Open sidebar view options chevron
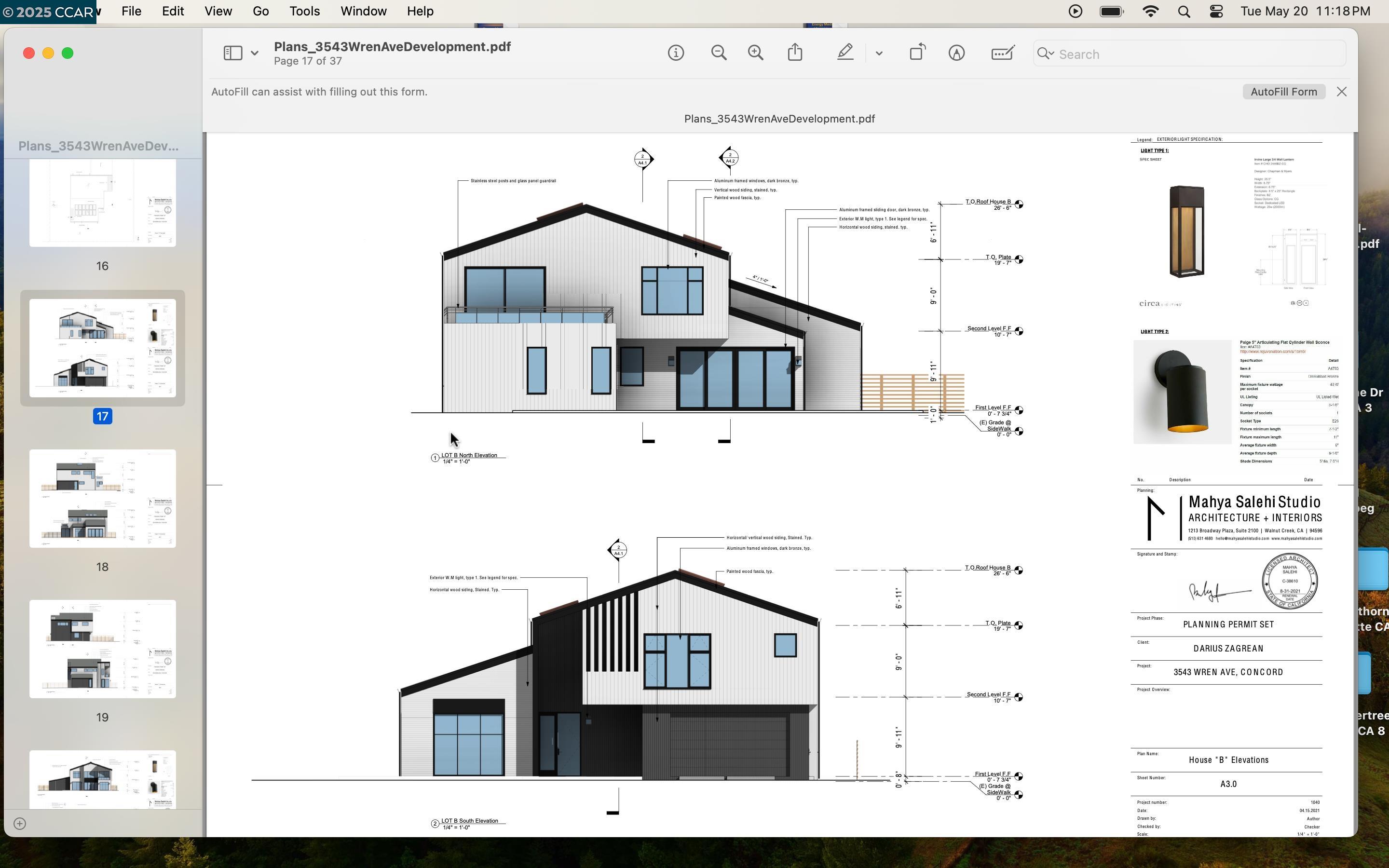Image resolution: width=1389 pixels, height=868 pixels. 254,54
